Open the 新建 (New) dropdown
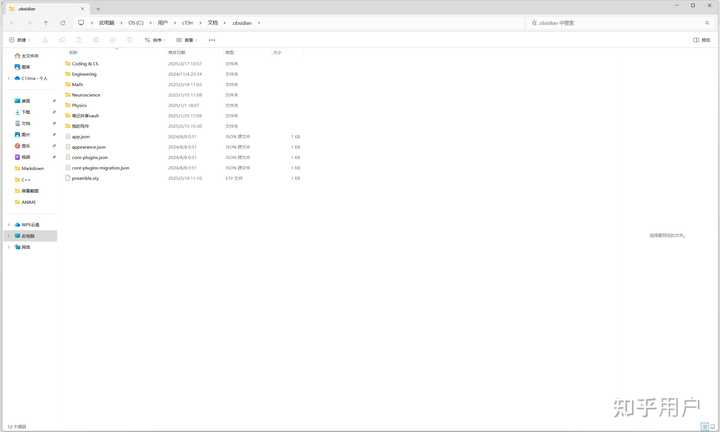The height and width of the screenshot is (432, 720). [19, 40]
